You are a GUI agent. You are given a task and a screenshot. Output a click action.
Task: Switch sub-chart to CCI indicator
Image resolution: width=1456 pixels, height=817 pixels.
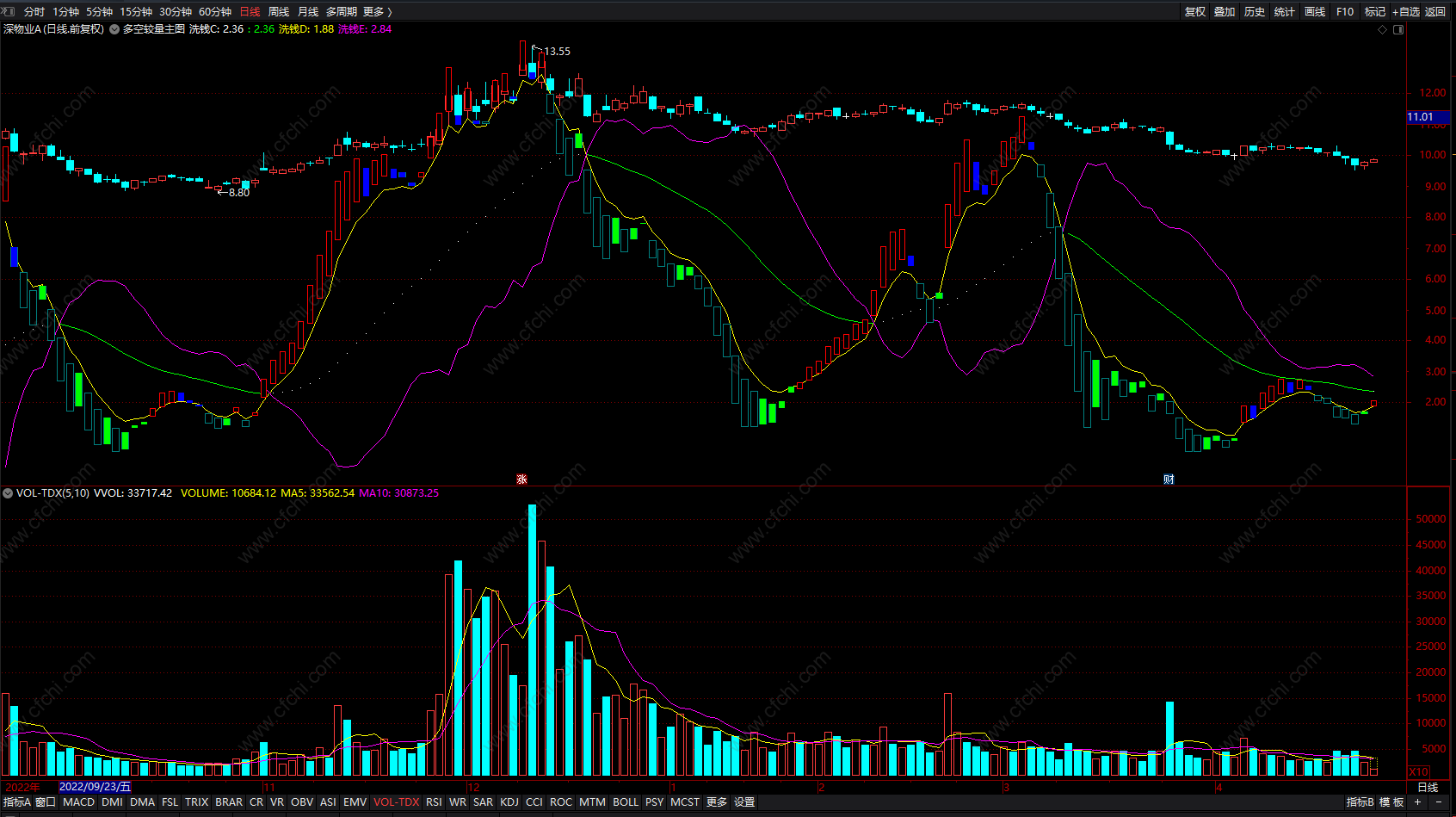[534, 802]
